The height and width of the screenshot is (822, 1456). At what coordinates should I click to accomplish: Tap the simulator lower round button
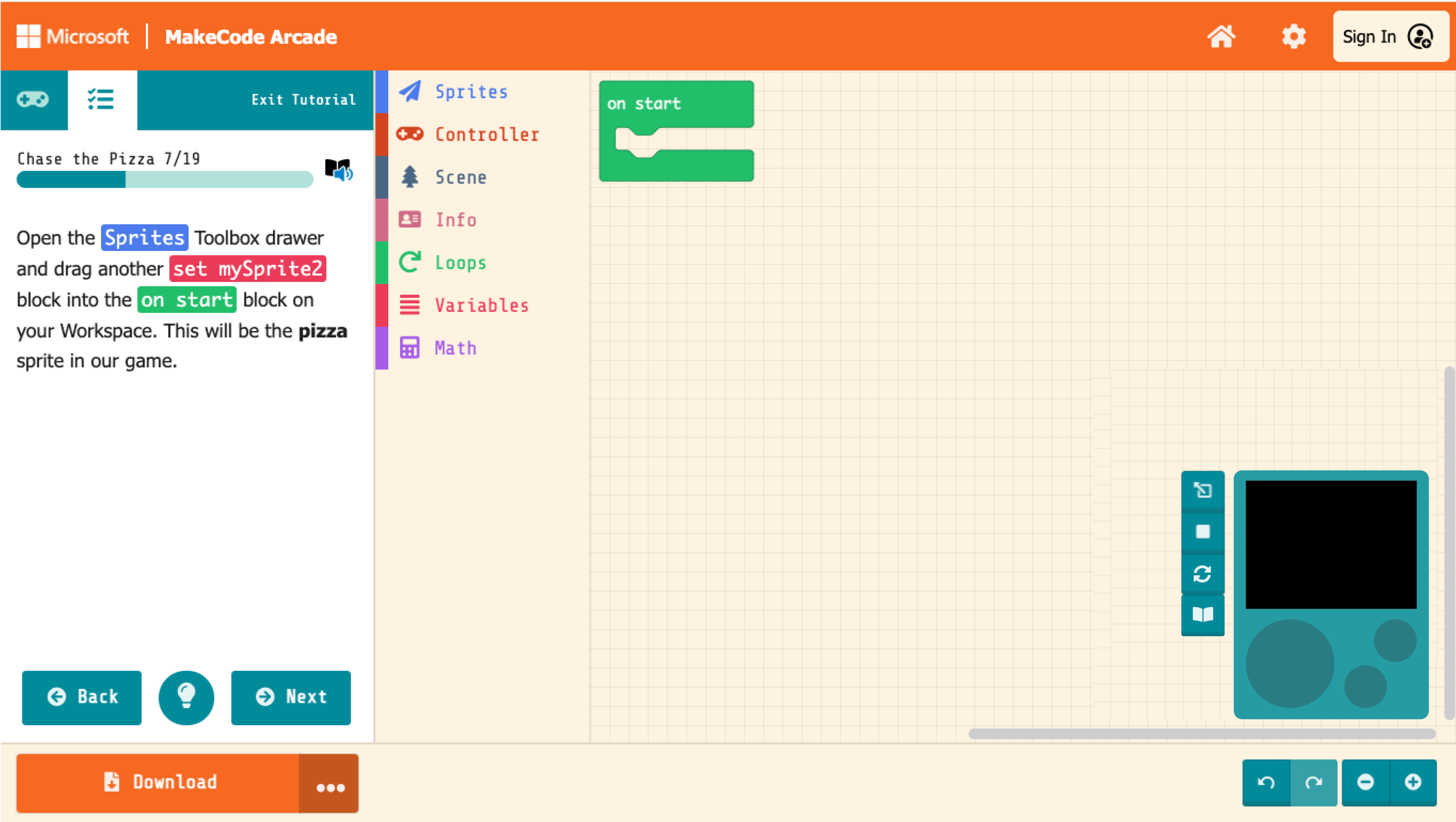click(1365, 686)
